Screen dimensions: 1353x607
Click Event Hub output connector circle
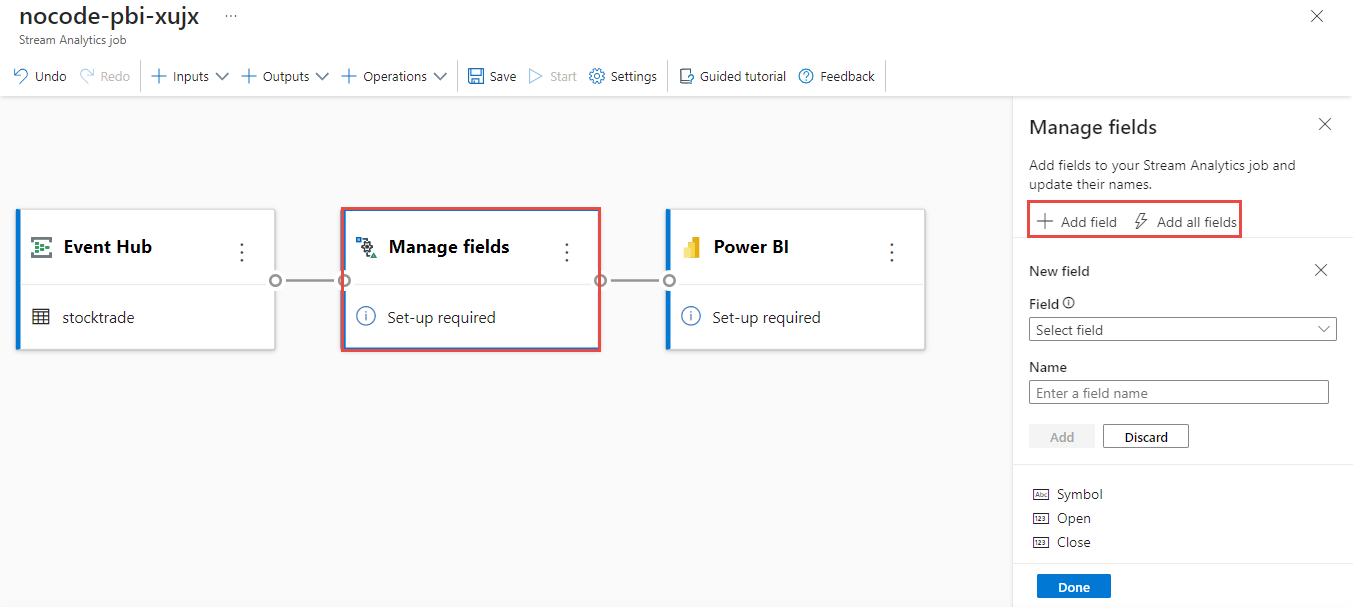tap(275, 280)
